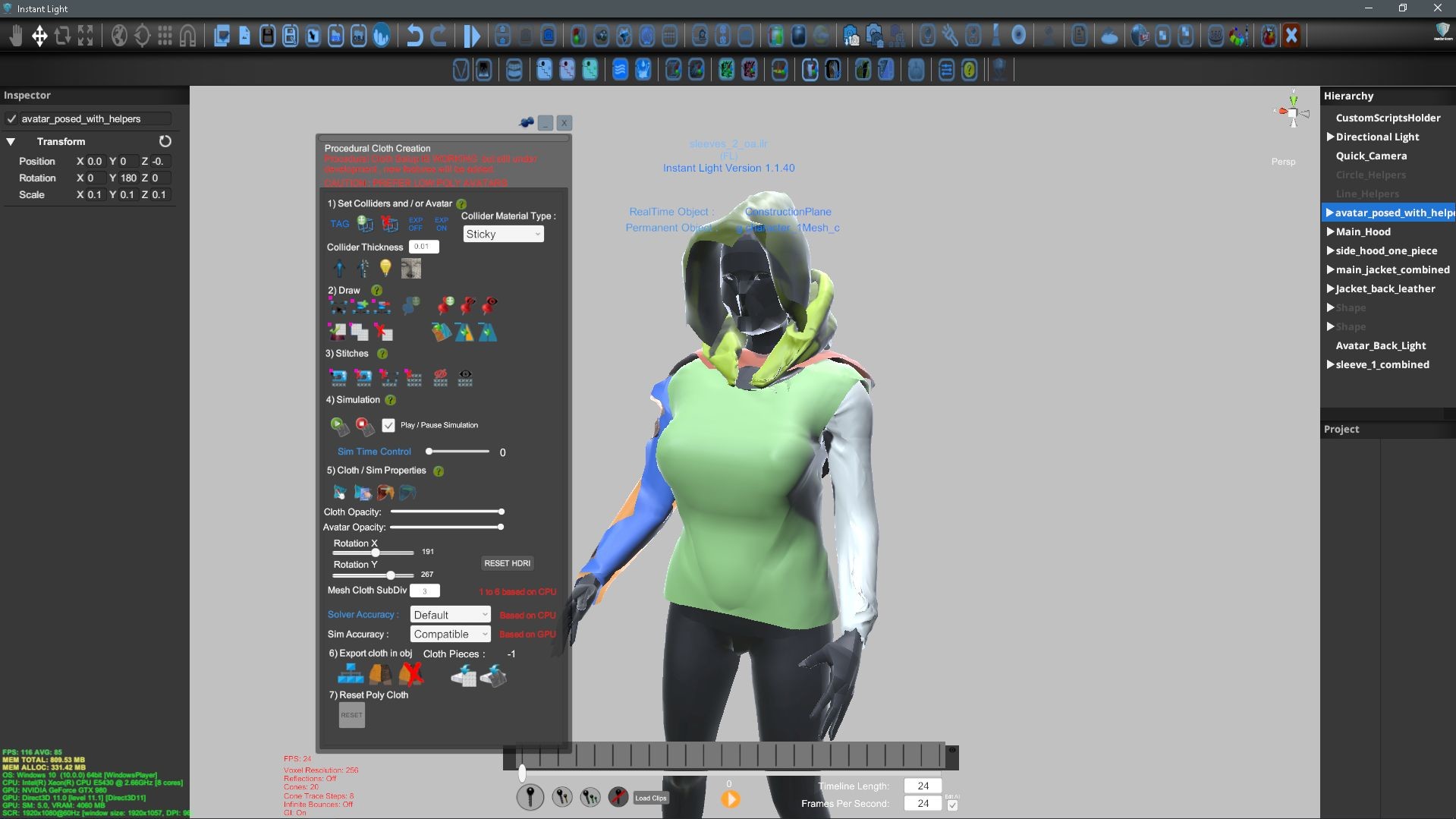1456x819 pixels.
Task: Open the Collider Material Type Sticky dropdown
Action: (502, 234)
